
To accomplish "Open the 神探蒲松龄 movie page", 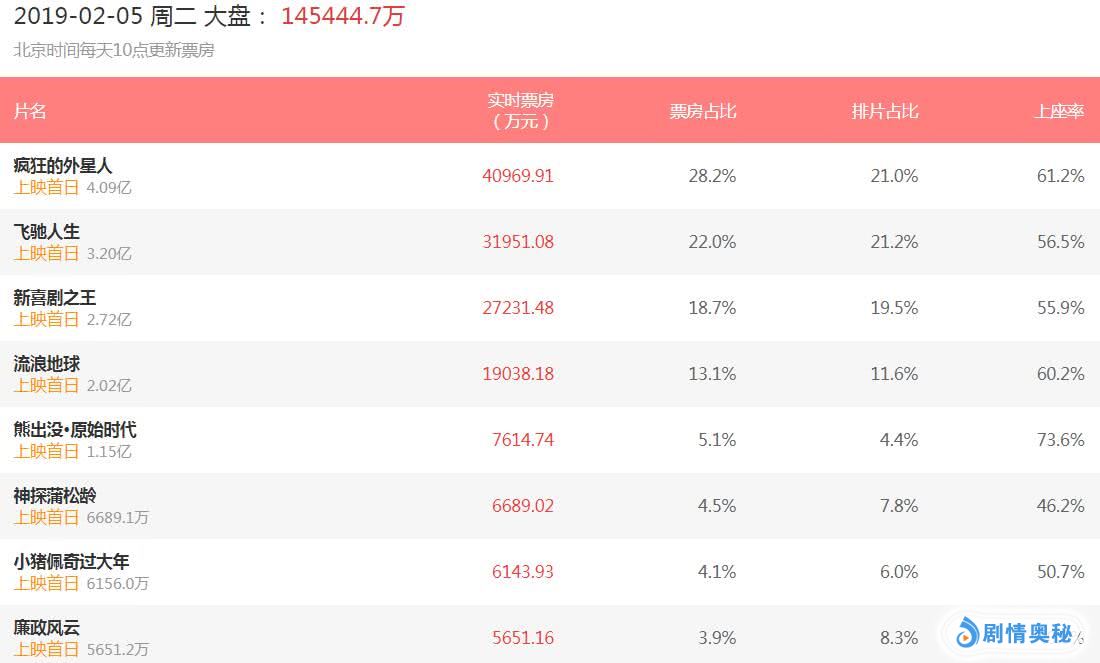I will 55,496.
